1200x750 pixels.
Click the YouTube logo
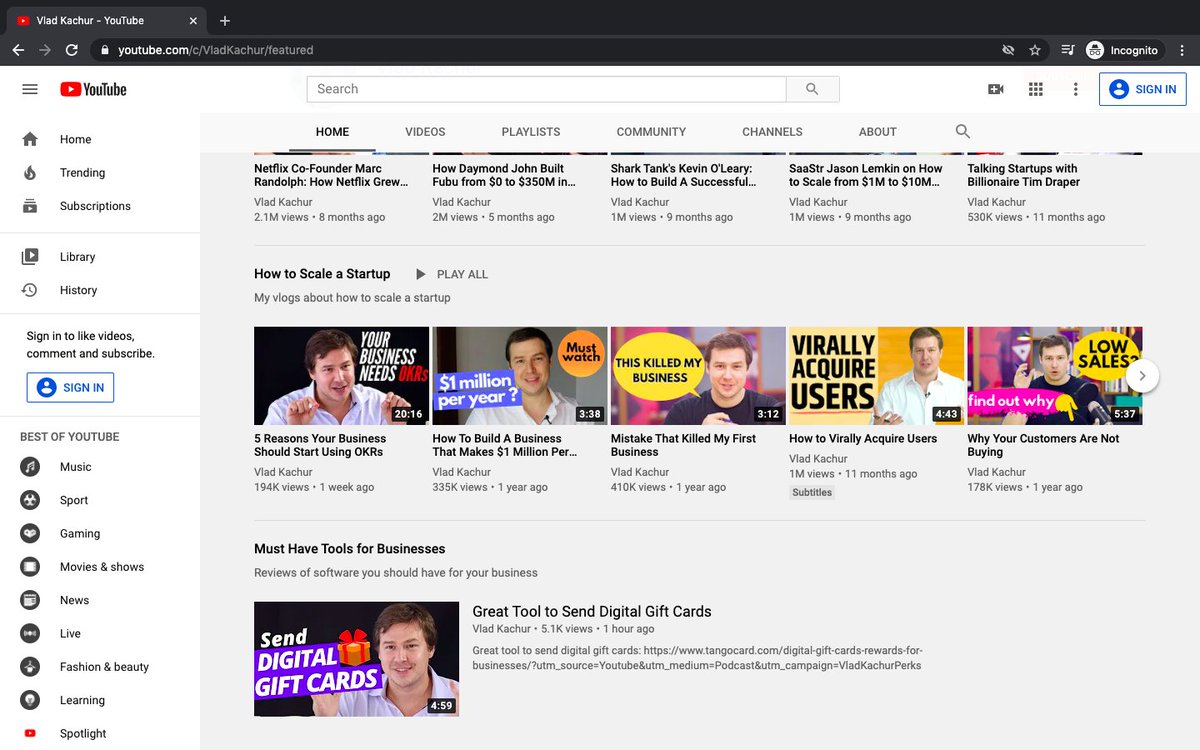pos(93,89)
